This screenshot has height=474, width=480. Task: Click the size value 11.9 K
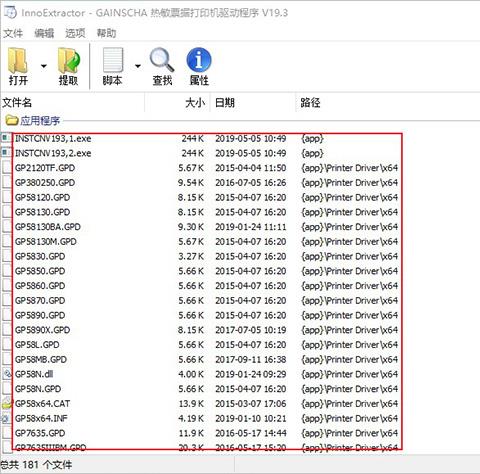(191, 433)
